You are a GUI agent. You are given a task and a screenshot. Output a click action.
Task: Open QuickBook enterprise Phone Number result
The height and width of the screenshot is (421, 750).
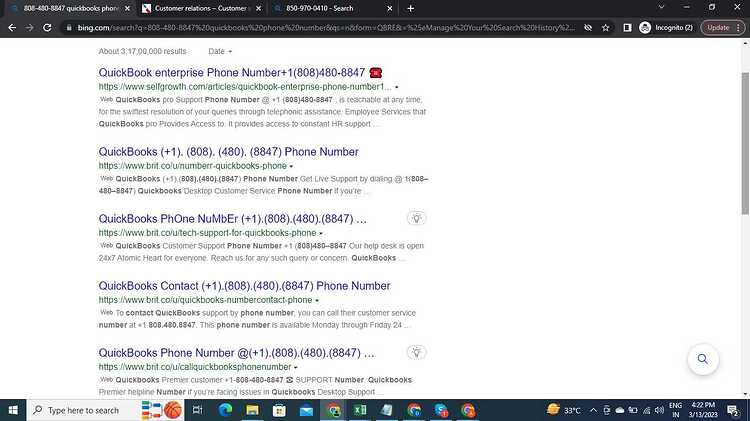(x=240, y=73)
